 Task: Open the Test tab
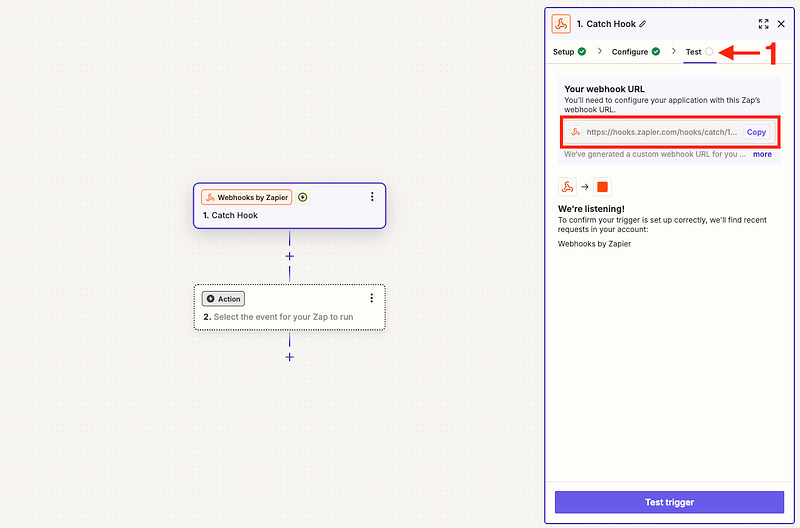tap(693, 51)
